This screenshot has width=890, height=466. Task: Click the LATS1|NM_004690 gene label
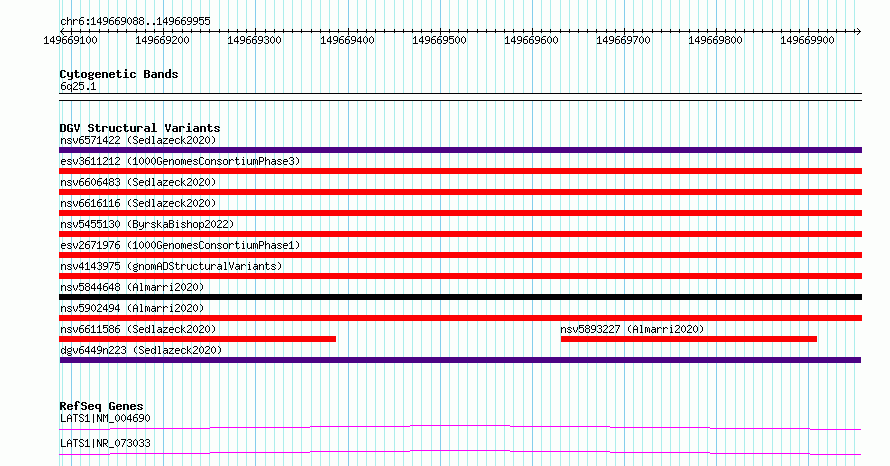[x=105, y=418]
